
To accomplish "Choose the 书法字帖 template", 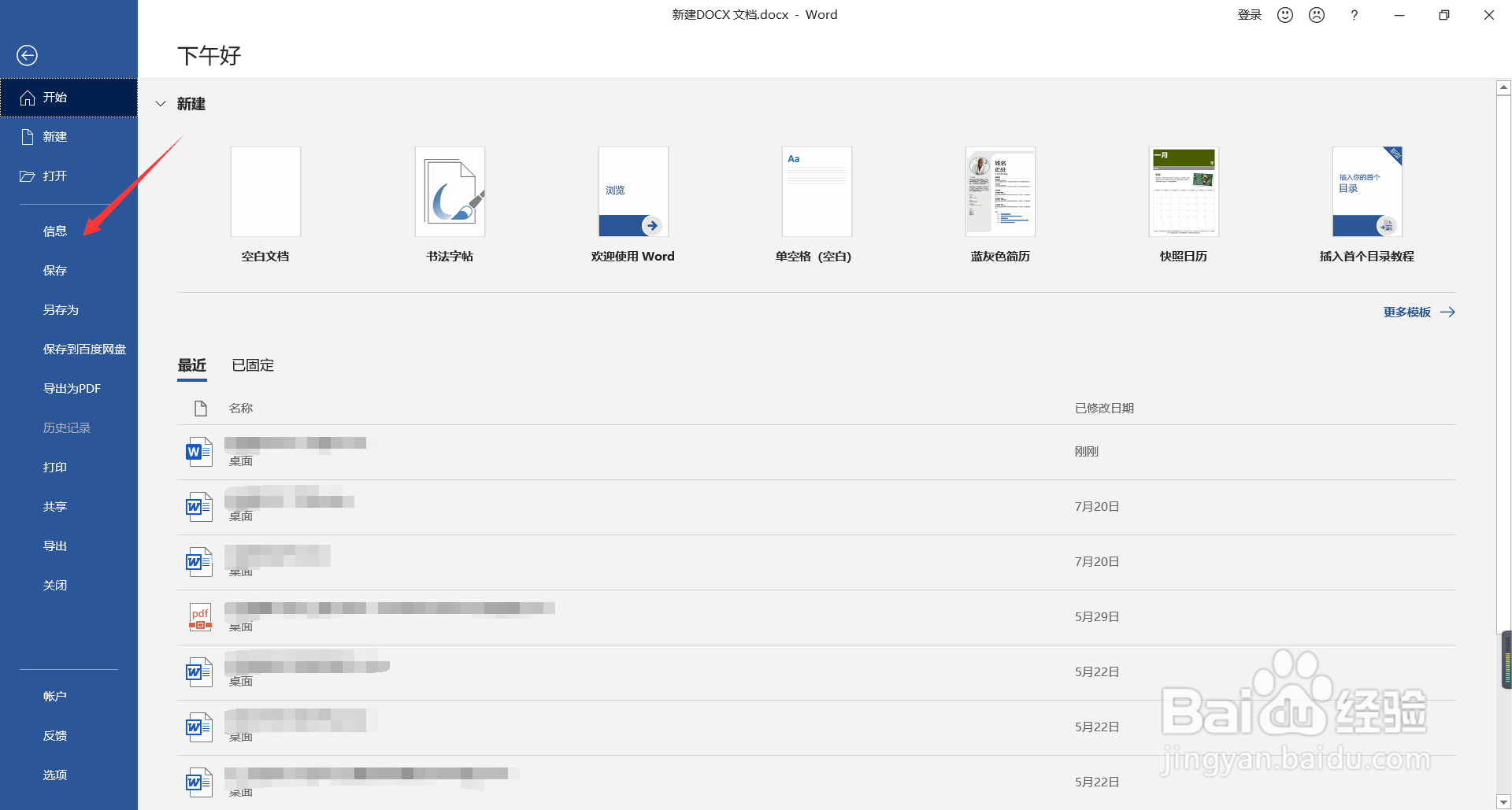I will pos(450,205).
